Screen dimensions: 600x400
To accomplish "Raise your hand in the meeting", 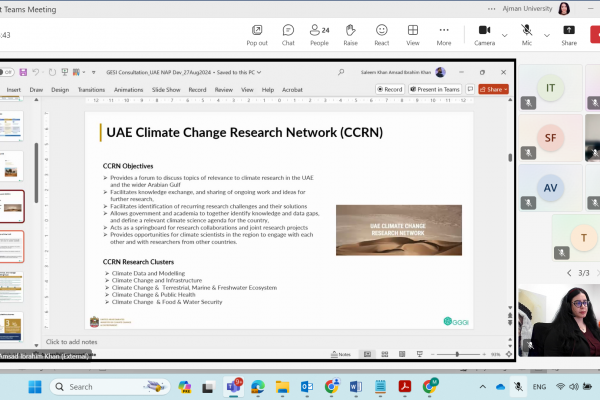I will [350, 34].
